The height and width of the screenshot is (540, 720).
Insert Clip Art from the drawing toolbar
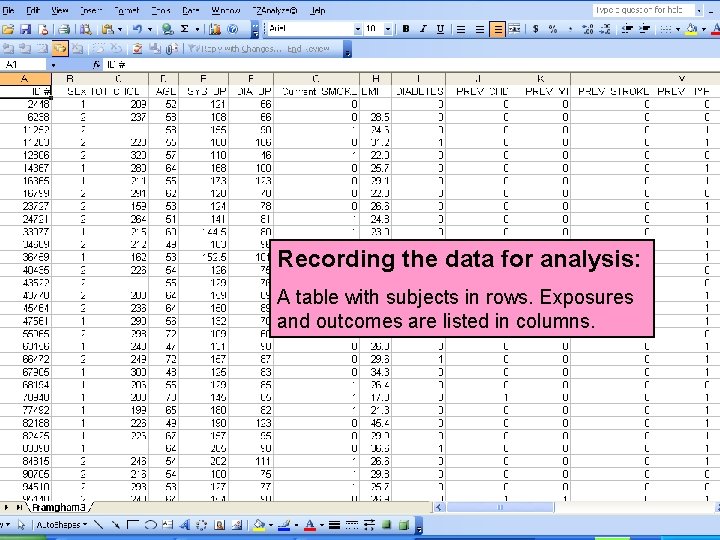click(219, 524)
